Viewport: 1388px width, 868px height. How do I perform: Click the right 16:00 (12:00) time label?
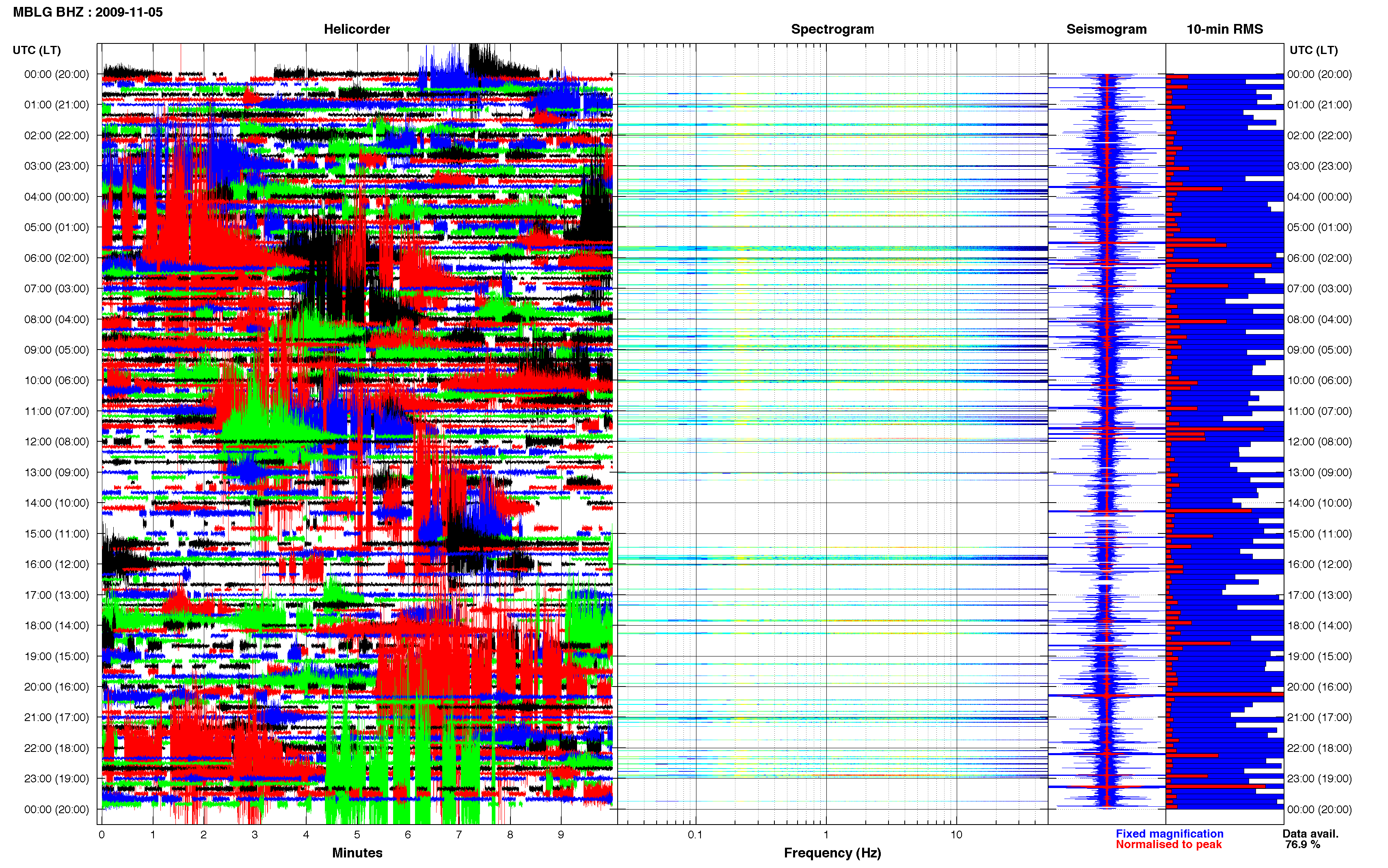1319,564
